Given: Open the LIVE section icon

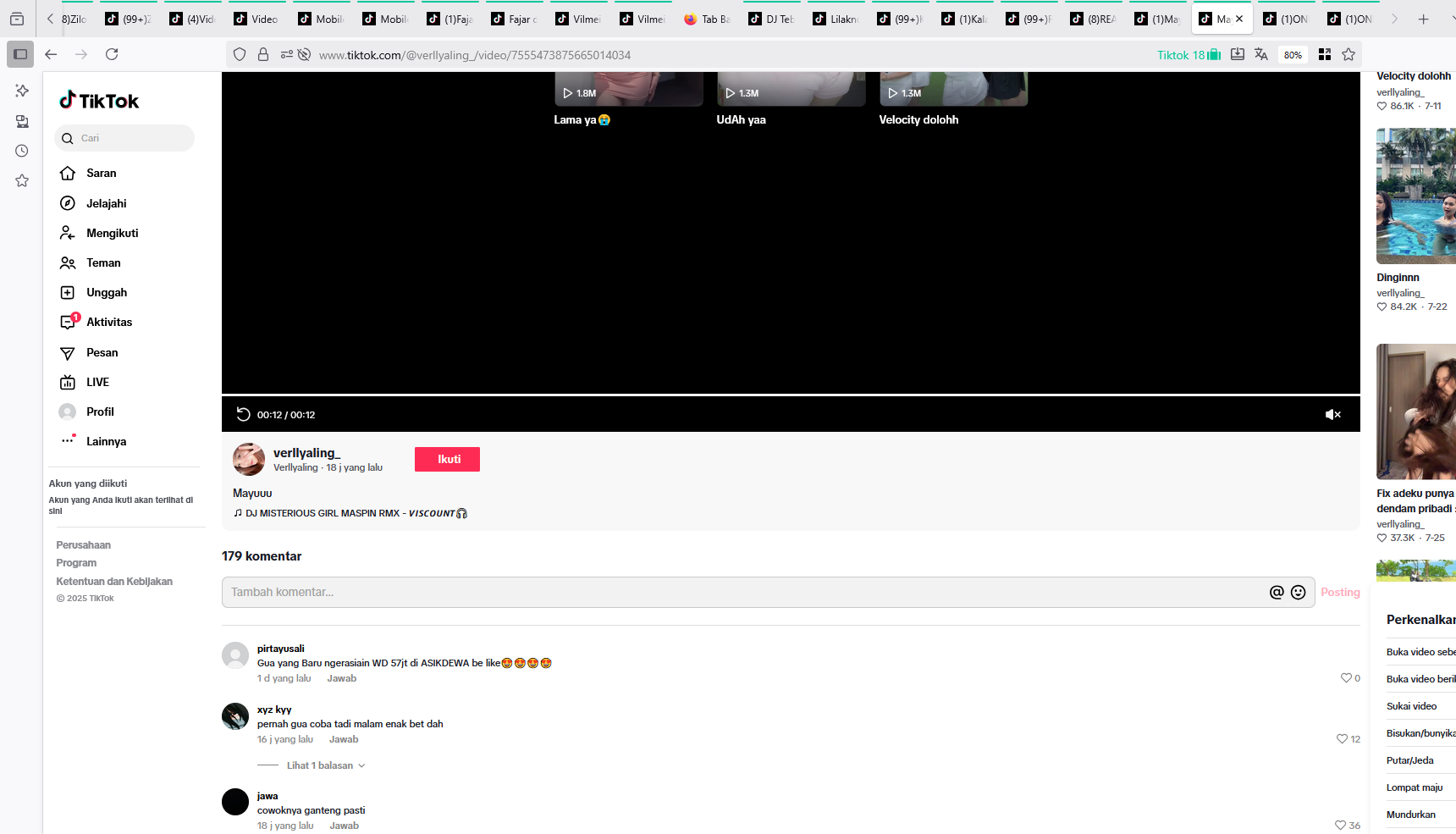Looking at the screenshot, I should click(x=68, y=383).
